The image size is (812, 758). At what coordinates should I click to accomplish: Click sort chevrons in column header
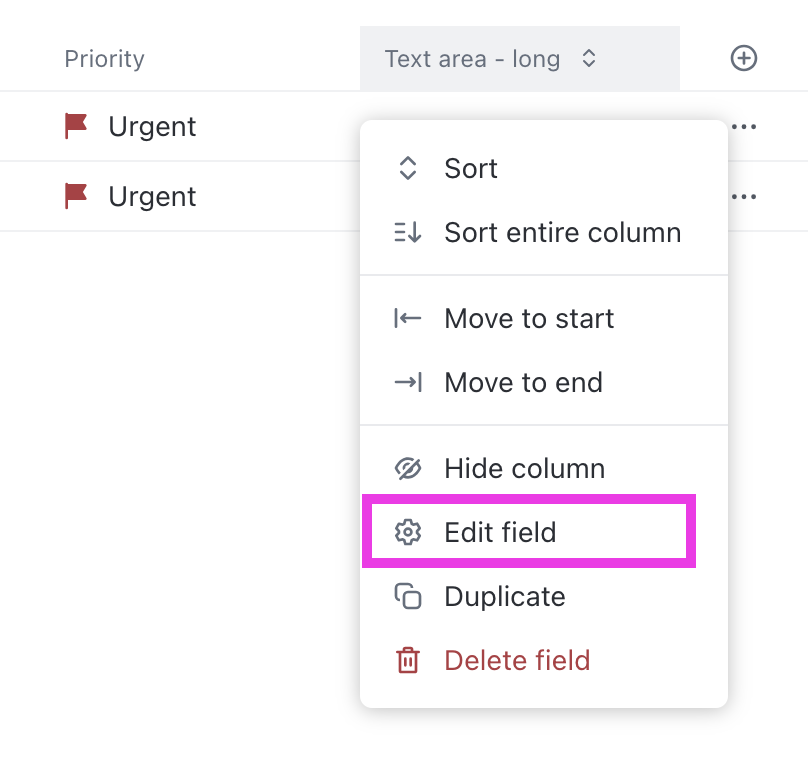589,59
